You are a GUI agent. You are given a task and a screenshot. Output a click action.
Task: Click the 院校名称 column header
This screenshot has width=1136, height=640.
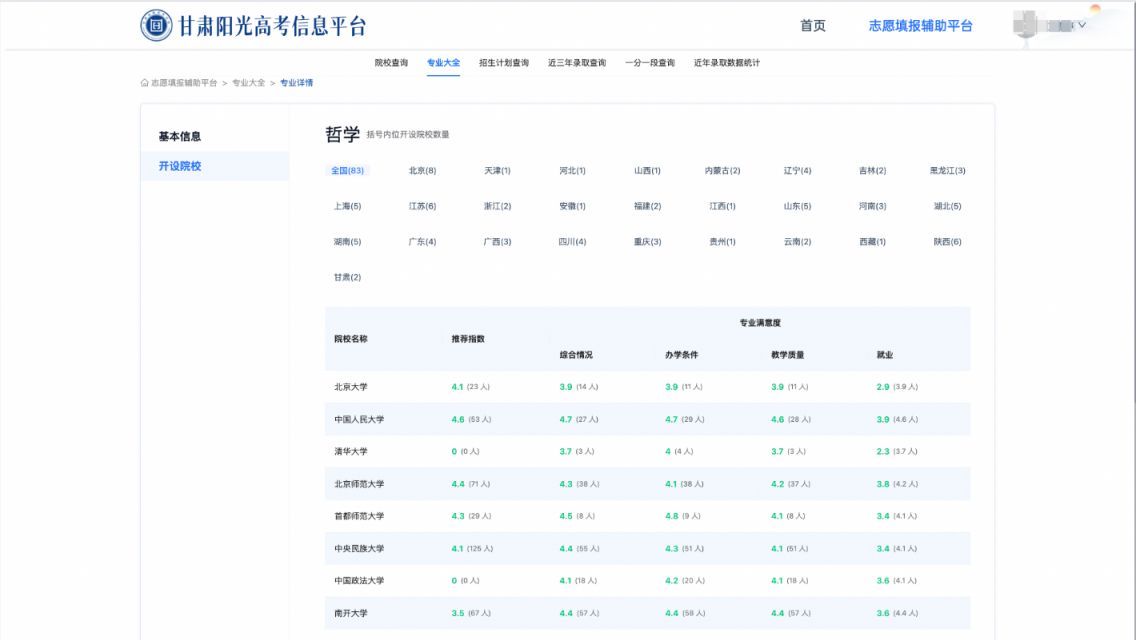coord(351,338)
